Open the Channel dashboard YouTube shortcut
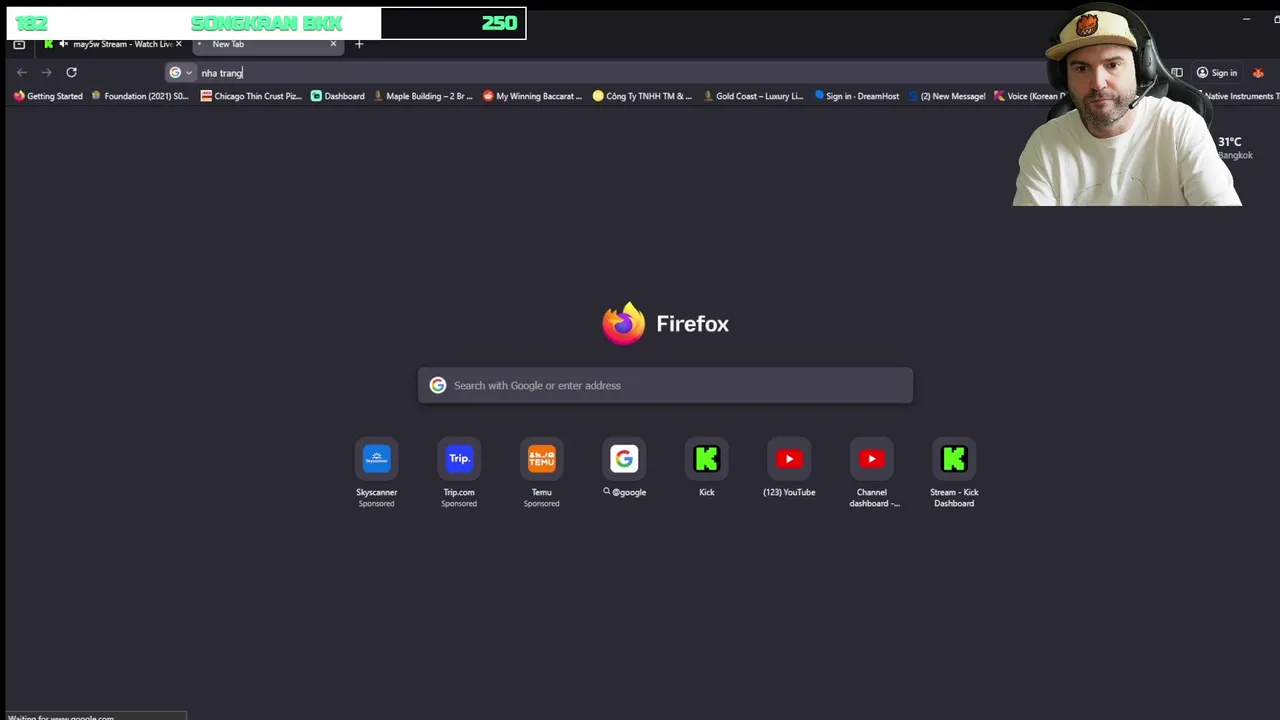The width and height of the screenshot is (1280, 720). point(871,459)
